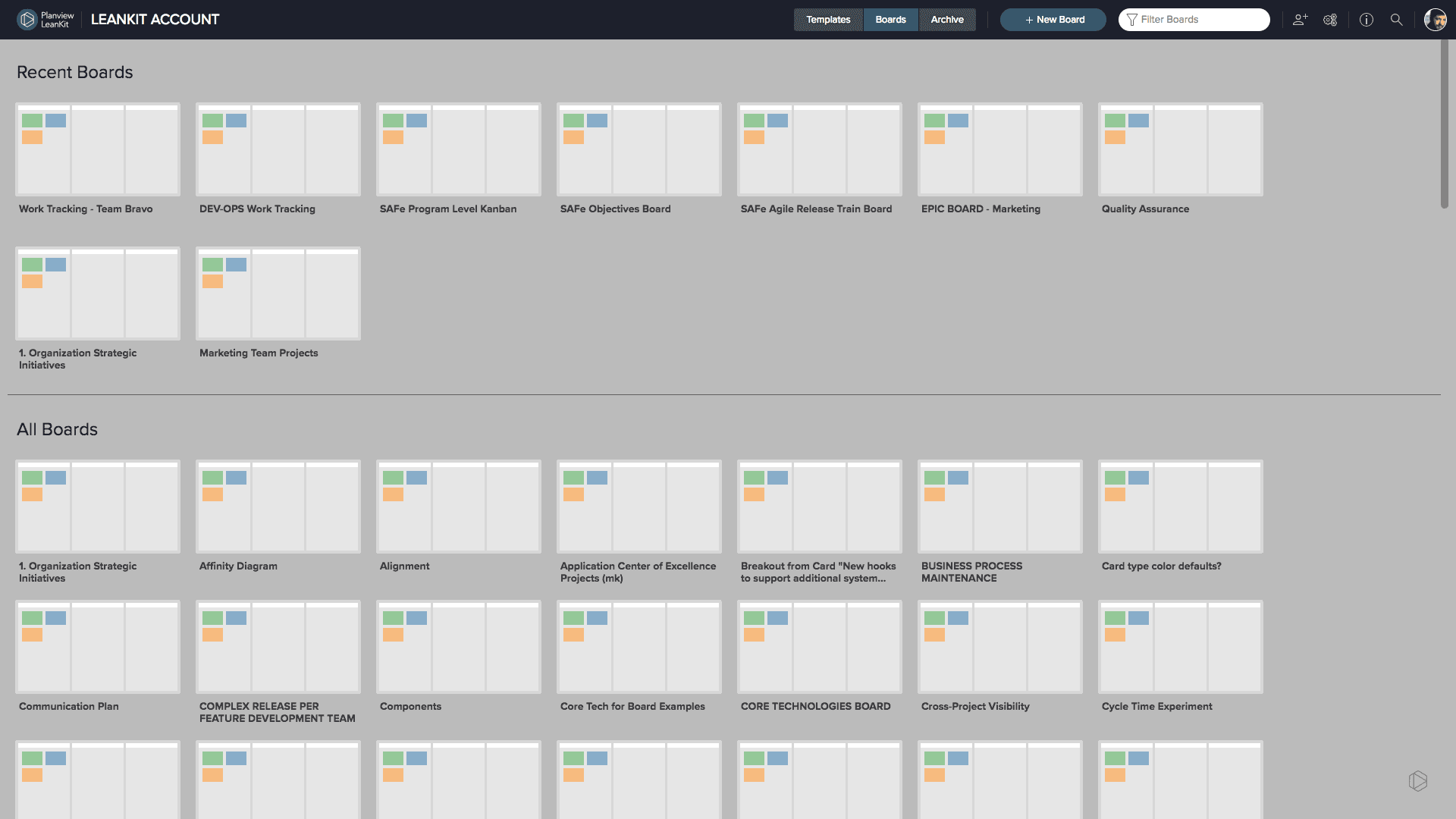Open the user profile avatar
This screenshot has height=819, width=1456.
click(x=1434, y=20)
